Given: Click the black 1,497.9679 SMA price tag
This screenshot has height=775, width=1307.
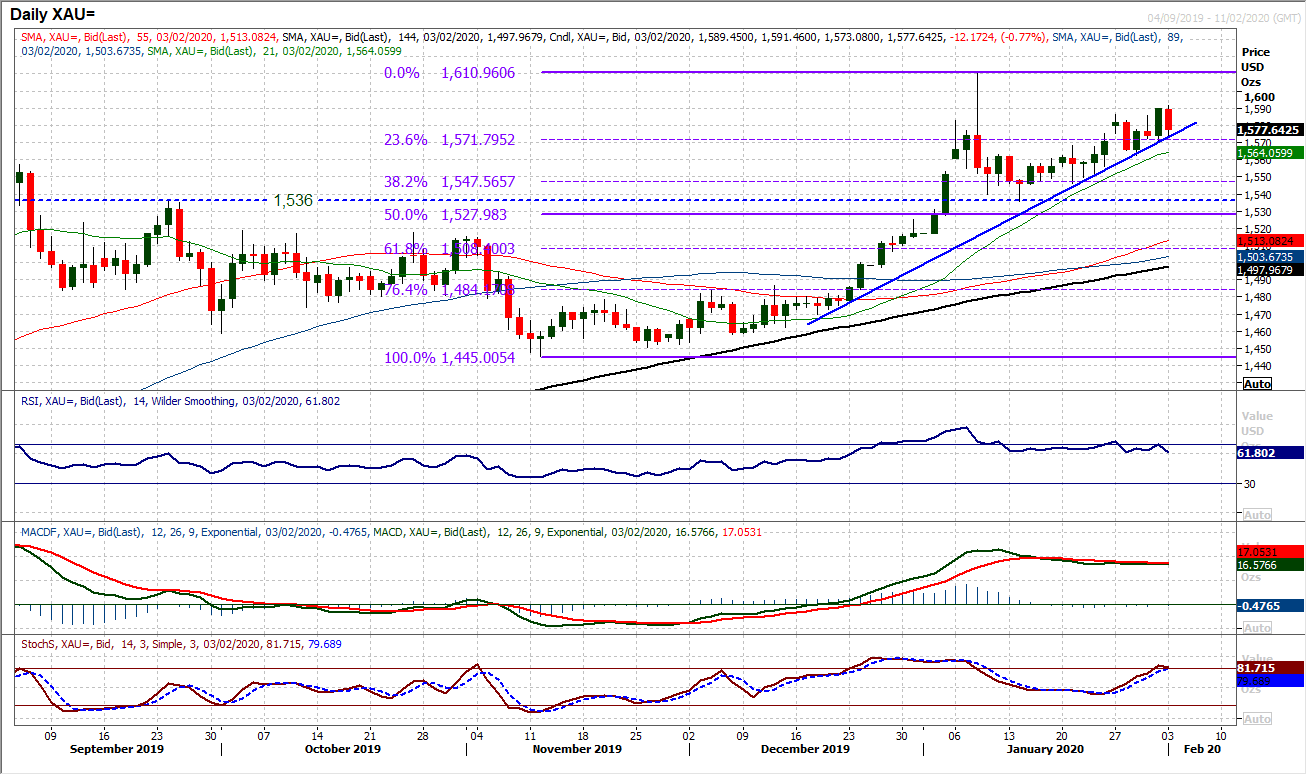Looking at the screenshot, I should (1268, 269).
